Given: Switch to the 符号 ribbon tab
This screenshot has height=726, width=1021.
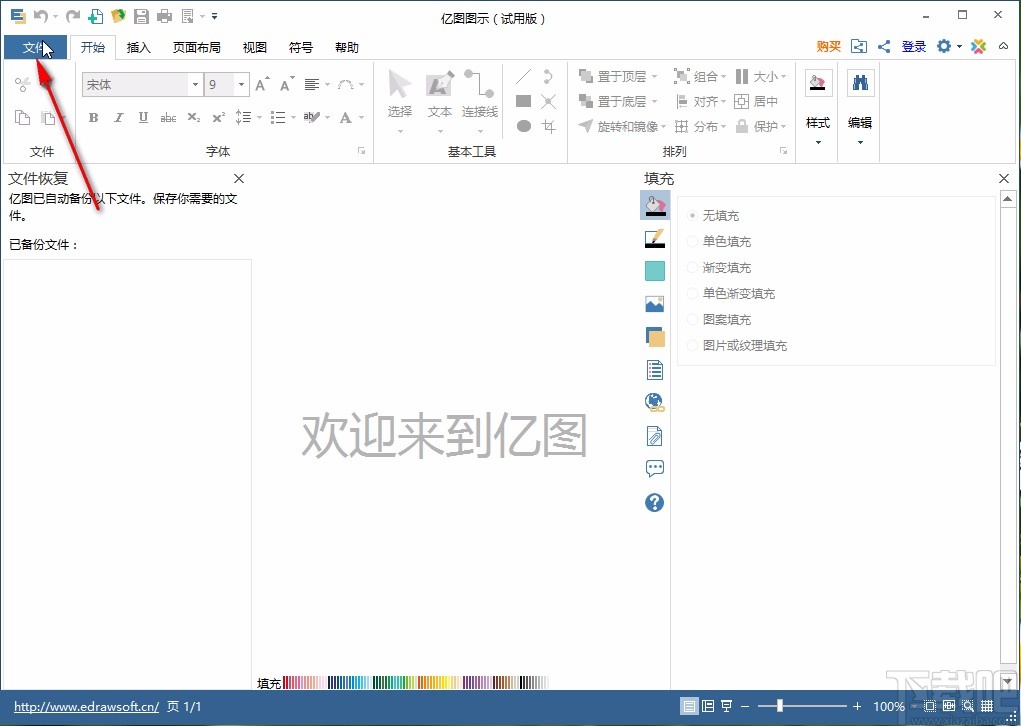Looking at the screenshot, I should click(x=301, y=48).
